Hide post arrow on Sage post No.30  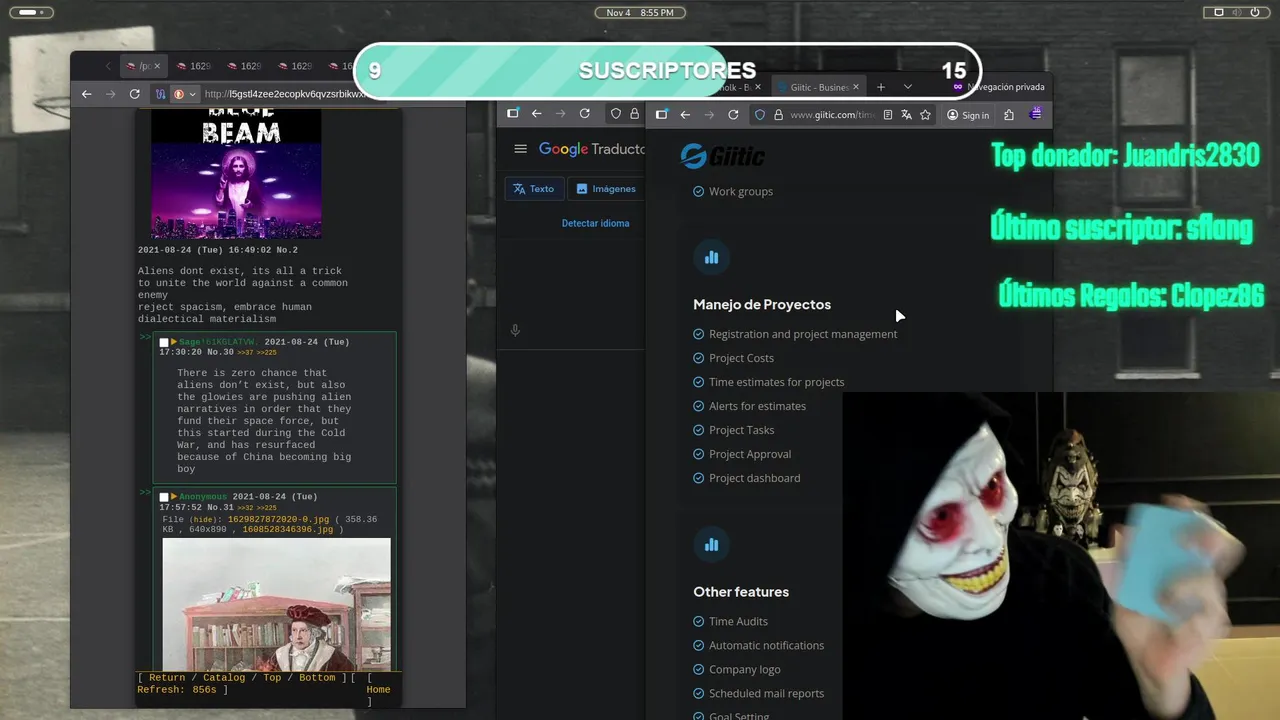(174, 342)
